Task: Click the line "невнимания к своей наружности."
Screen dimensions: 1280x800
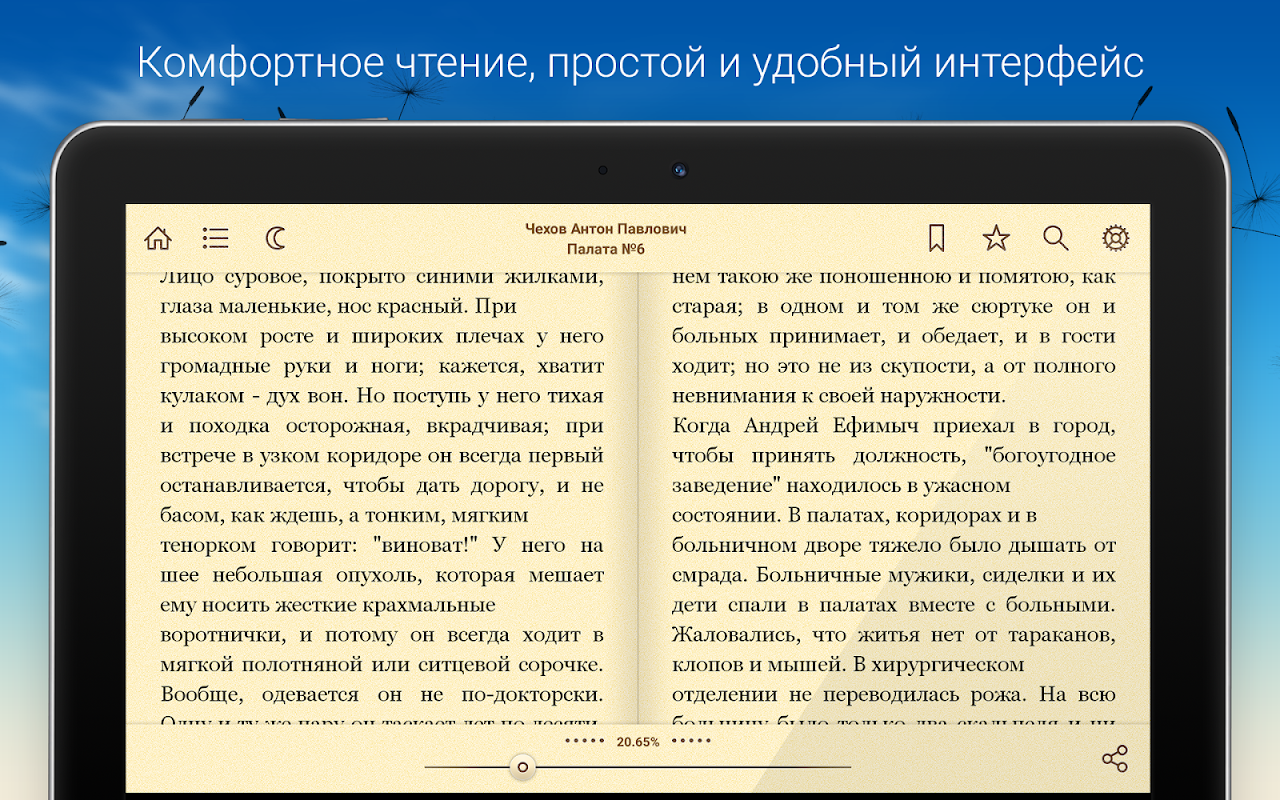Action: (838, 396)
